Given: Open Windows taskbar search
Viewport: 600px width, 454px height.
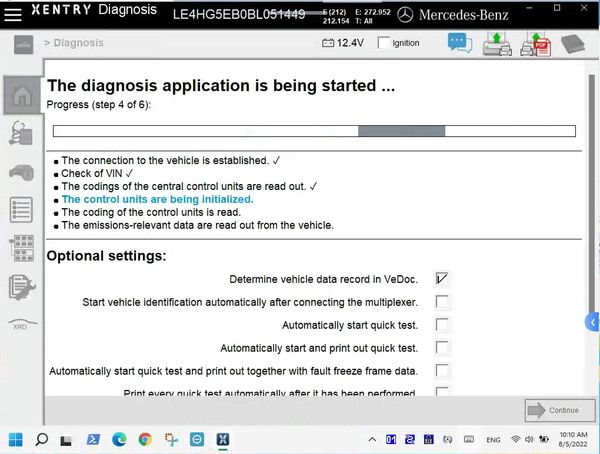Looking at the screenshot, I should click(41, 439).
